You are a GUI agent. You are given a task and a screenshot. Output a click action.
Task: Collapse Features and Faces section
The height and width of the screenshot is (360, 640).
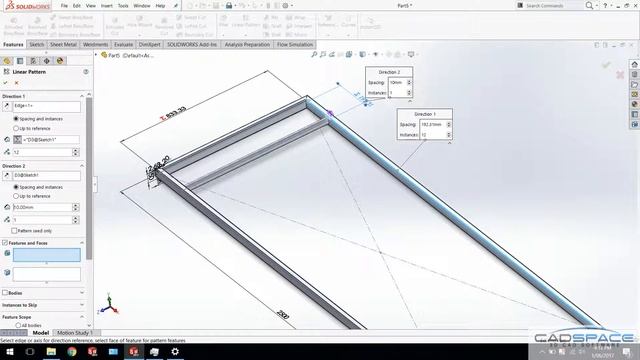coord(82,243)
